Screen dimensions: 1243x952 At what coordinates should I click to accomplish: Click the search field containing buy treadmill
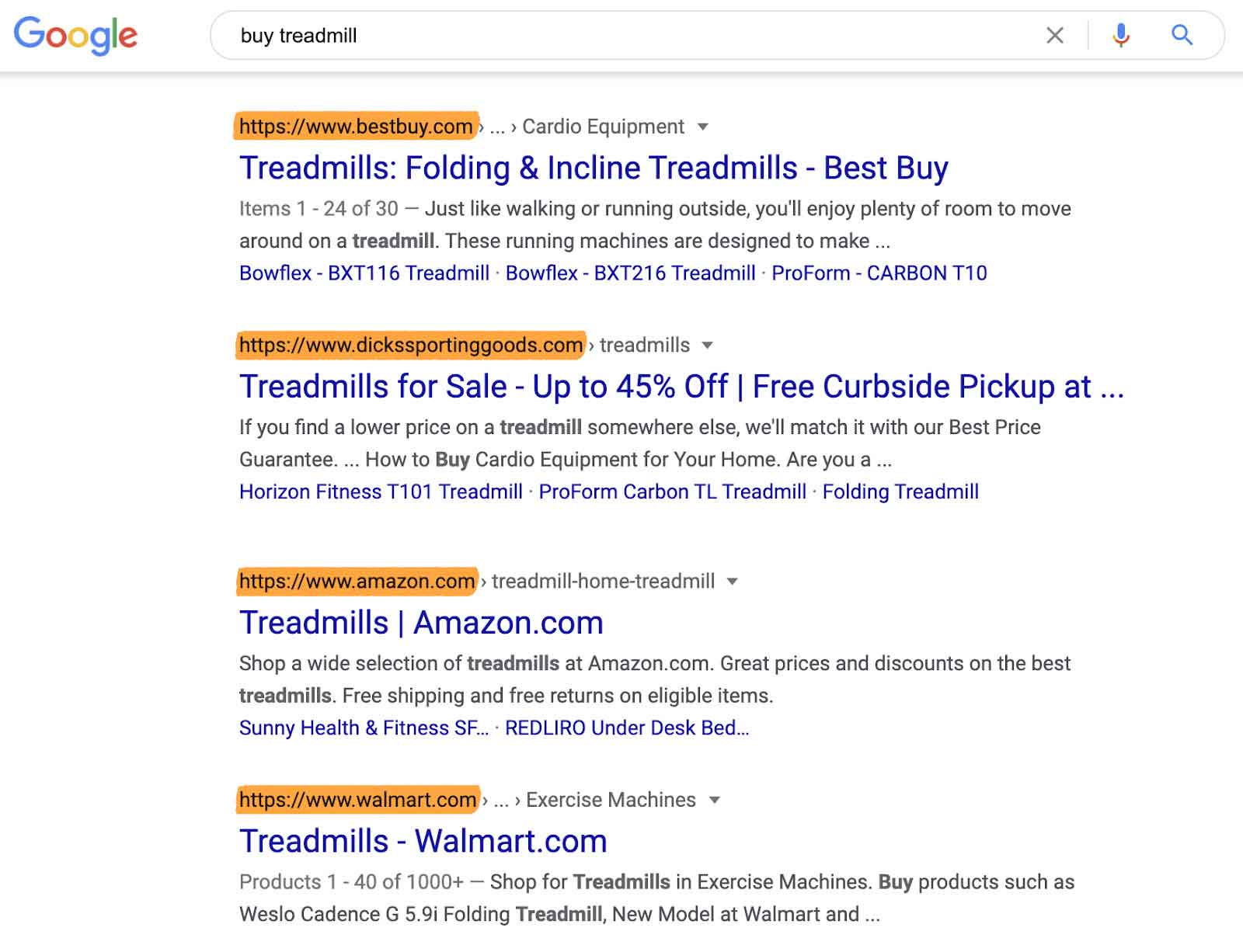[x=621, y=36]
